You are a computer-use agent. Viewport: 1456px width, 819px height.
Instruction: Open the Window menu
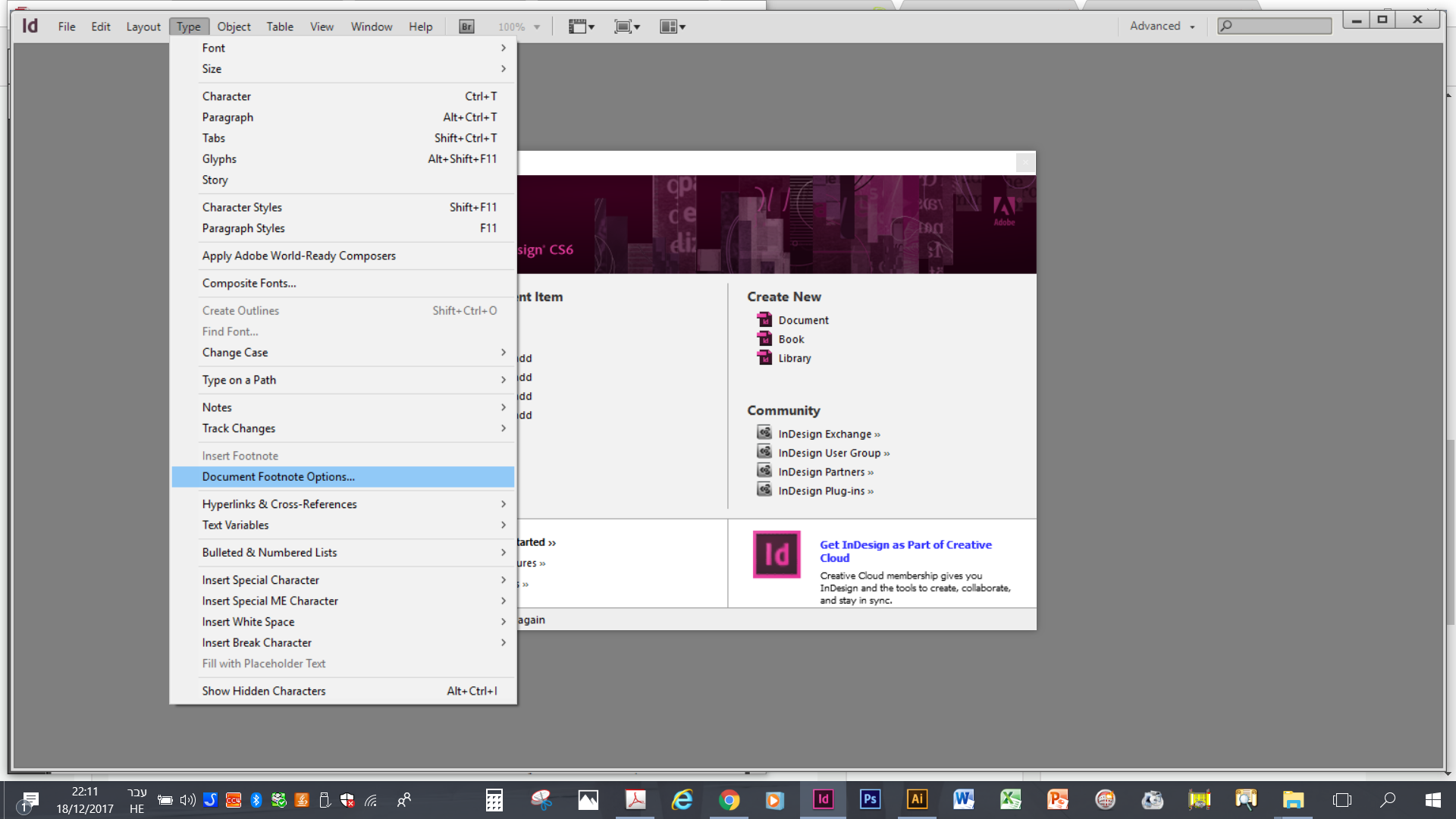point(372,27)
